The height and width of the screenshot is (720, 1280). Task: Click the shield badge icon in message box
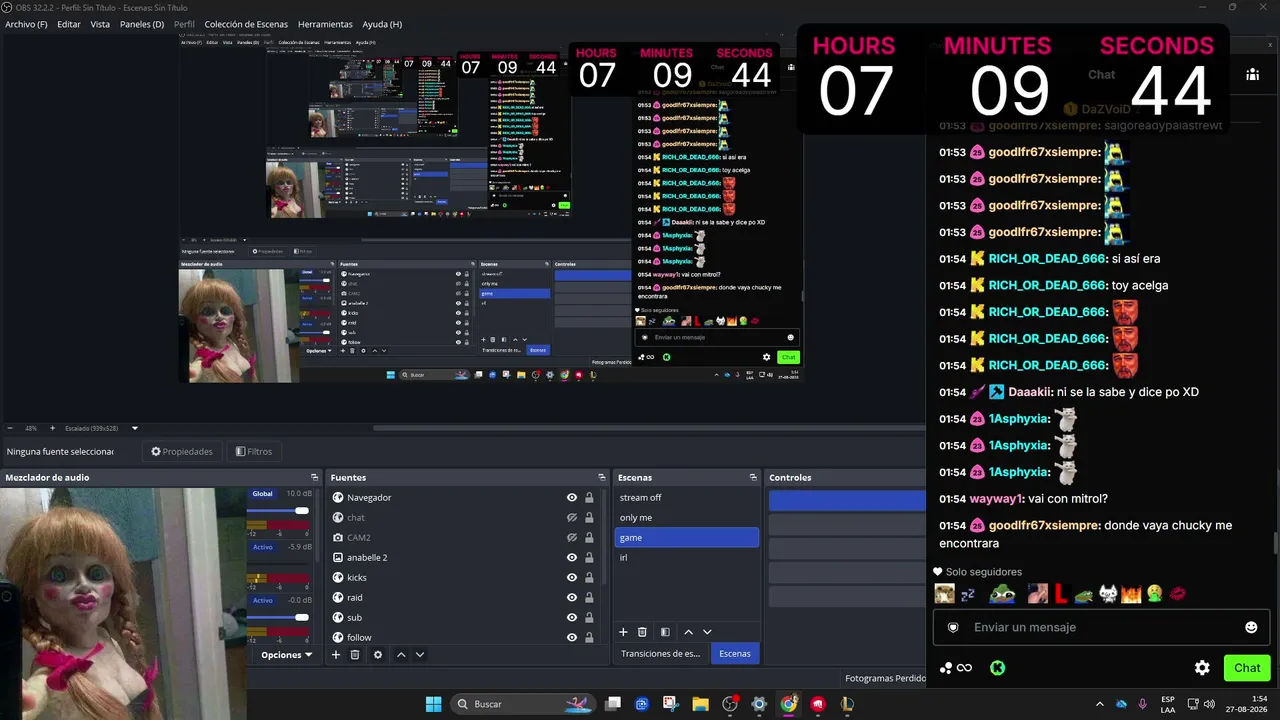[x=953, y=627]
